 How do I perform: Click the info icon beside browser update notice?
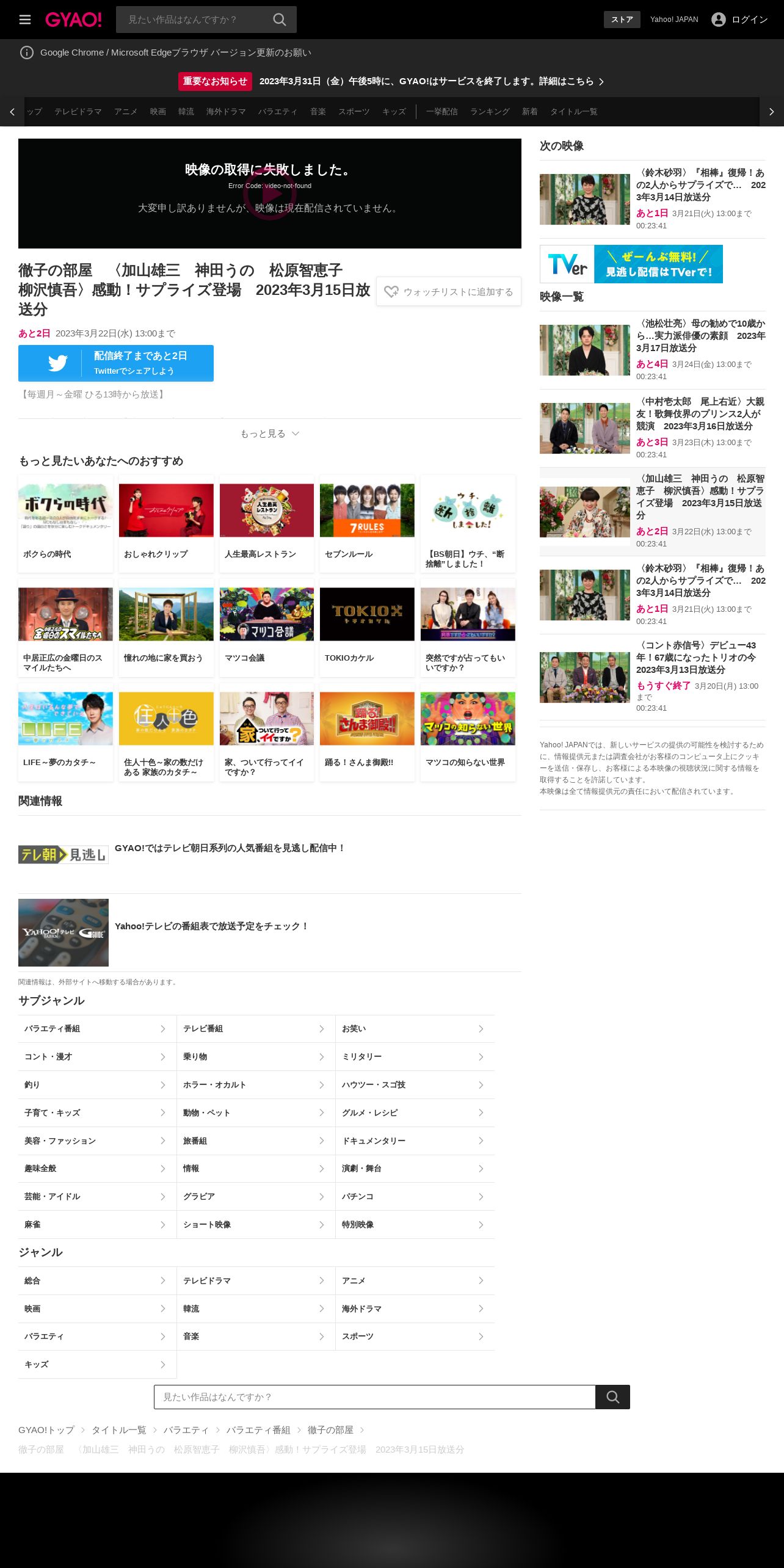(27, 53)
